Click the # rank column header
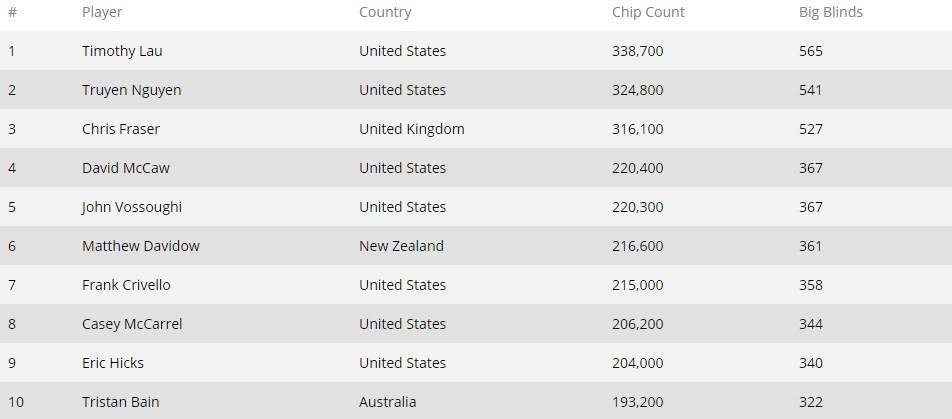 point(12,13)
